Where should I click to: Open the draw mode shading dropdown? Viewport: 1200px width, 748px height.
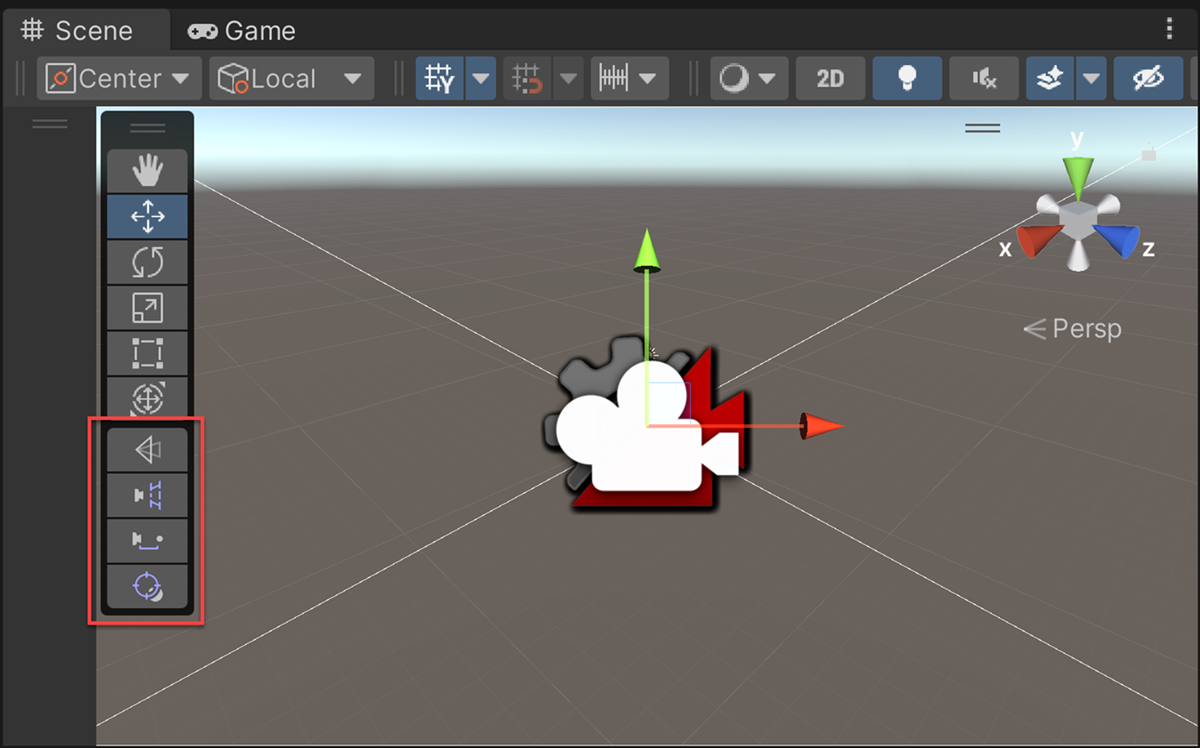click(749, 78)
